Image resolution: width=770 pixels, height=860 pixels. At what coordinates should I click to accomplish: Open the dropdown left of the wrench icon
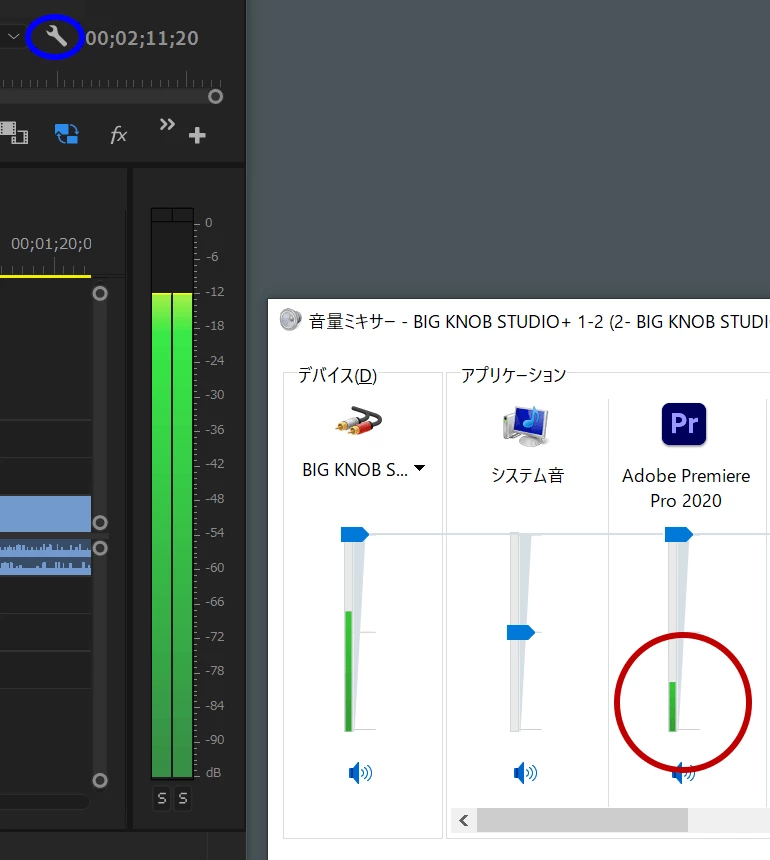point(14,37)
